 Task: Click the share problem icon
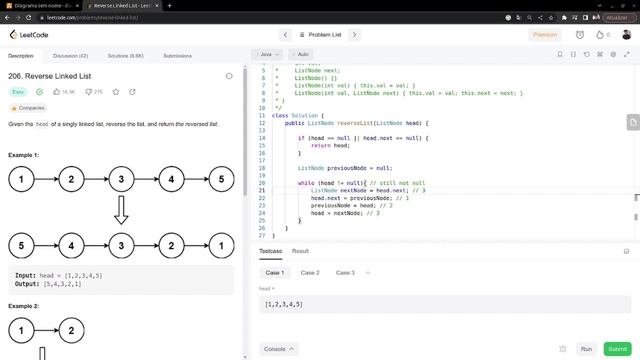click(132, 92)
